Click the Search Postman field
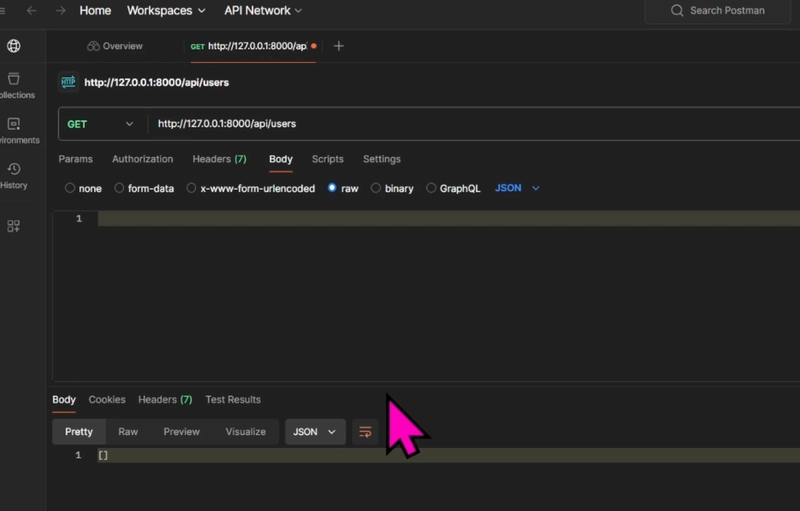 [718, 11]
